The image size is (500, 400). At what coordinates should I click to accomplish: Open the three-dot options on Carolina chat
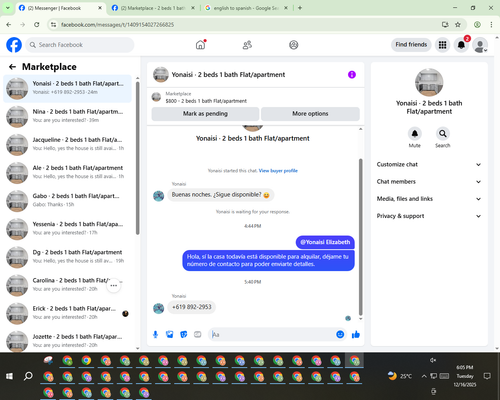pos(114,286)
